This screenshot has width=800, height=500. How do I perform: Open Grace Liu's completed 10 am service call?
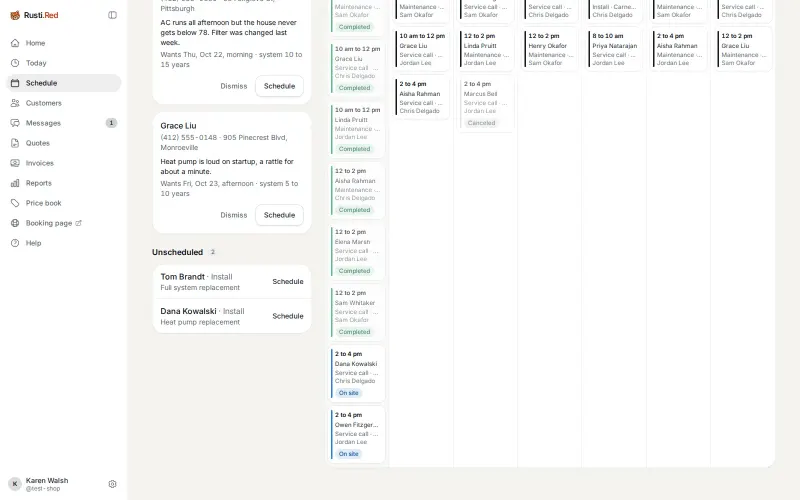click(357, 68)
